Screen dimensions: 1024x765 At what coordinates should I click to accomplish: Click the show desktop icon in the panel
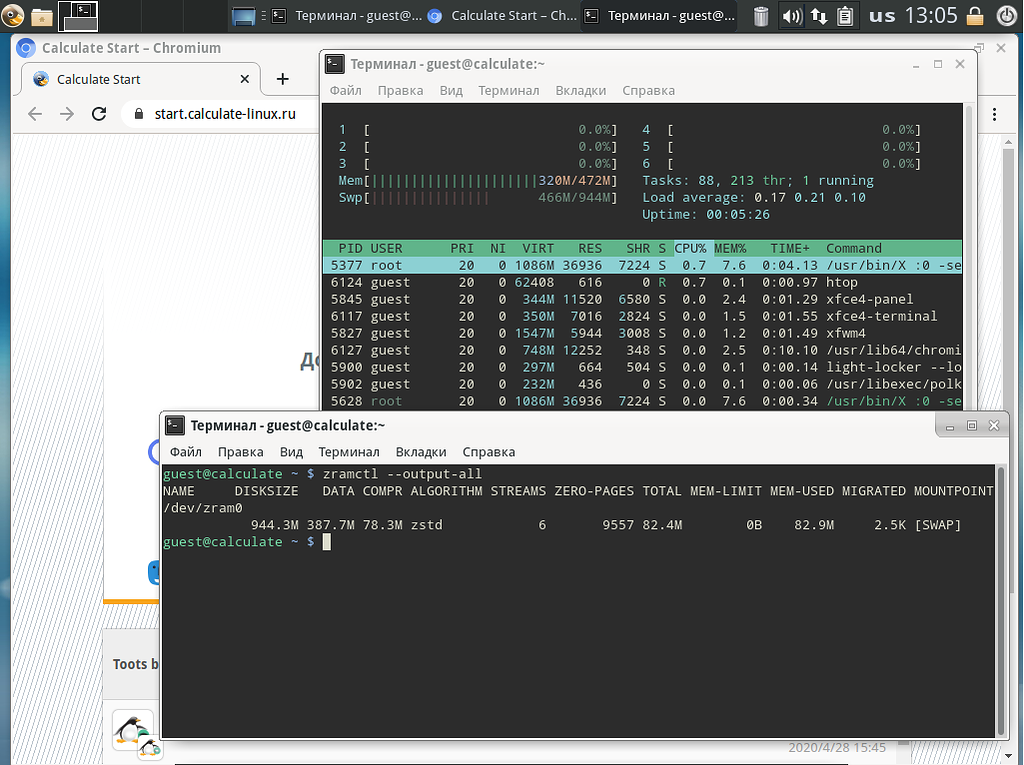(x=243, y=16)
